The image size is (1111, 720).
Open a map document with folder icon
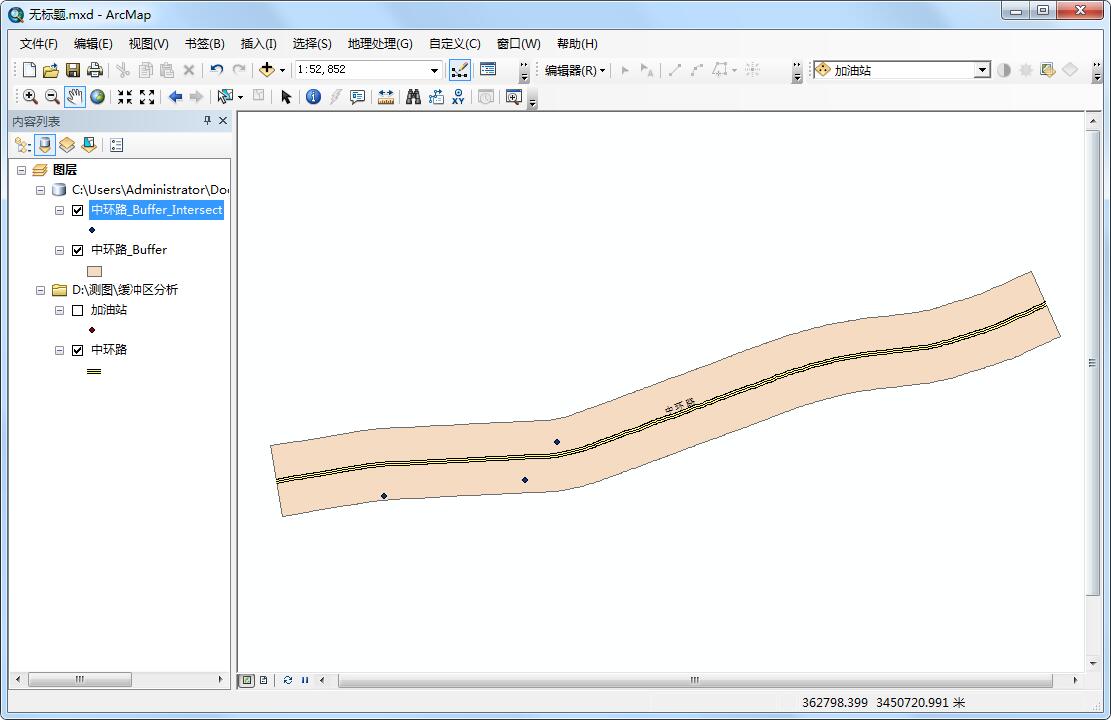click(x=50, y=69)
